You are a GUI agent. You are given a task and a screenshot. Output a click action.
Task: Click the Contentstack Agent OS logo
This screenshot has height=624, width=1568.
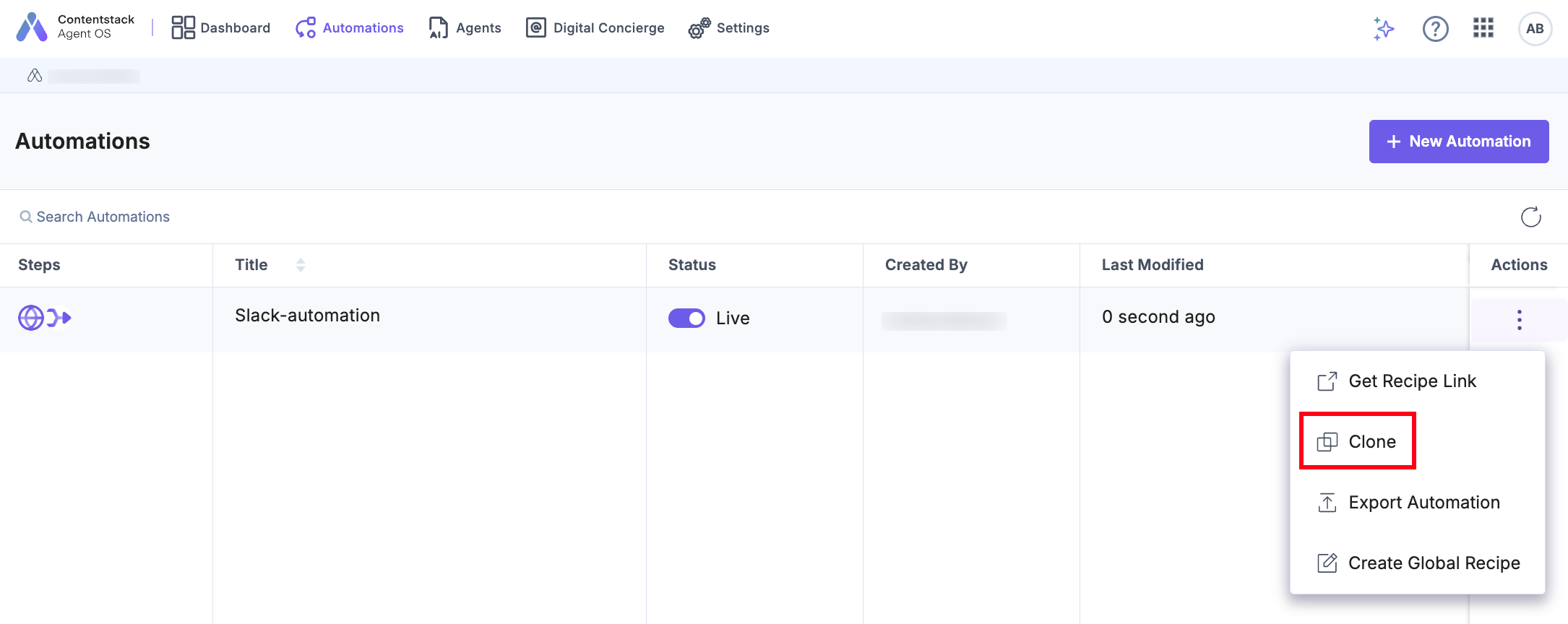pos(32,28)
